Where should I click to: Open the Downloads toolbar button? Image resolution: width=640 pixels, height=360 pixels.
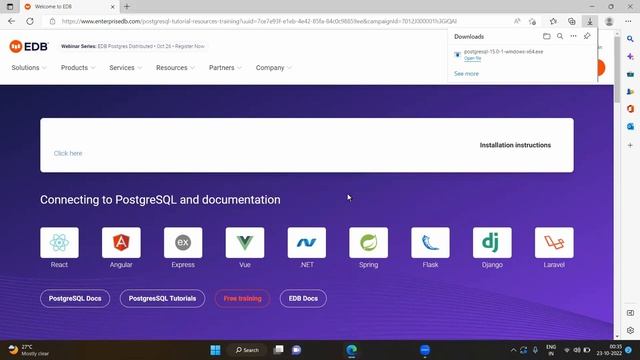tap(590, 21)
